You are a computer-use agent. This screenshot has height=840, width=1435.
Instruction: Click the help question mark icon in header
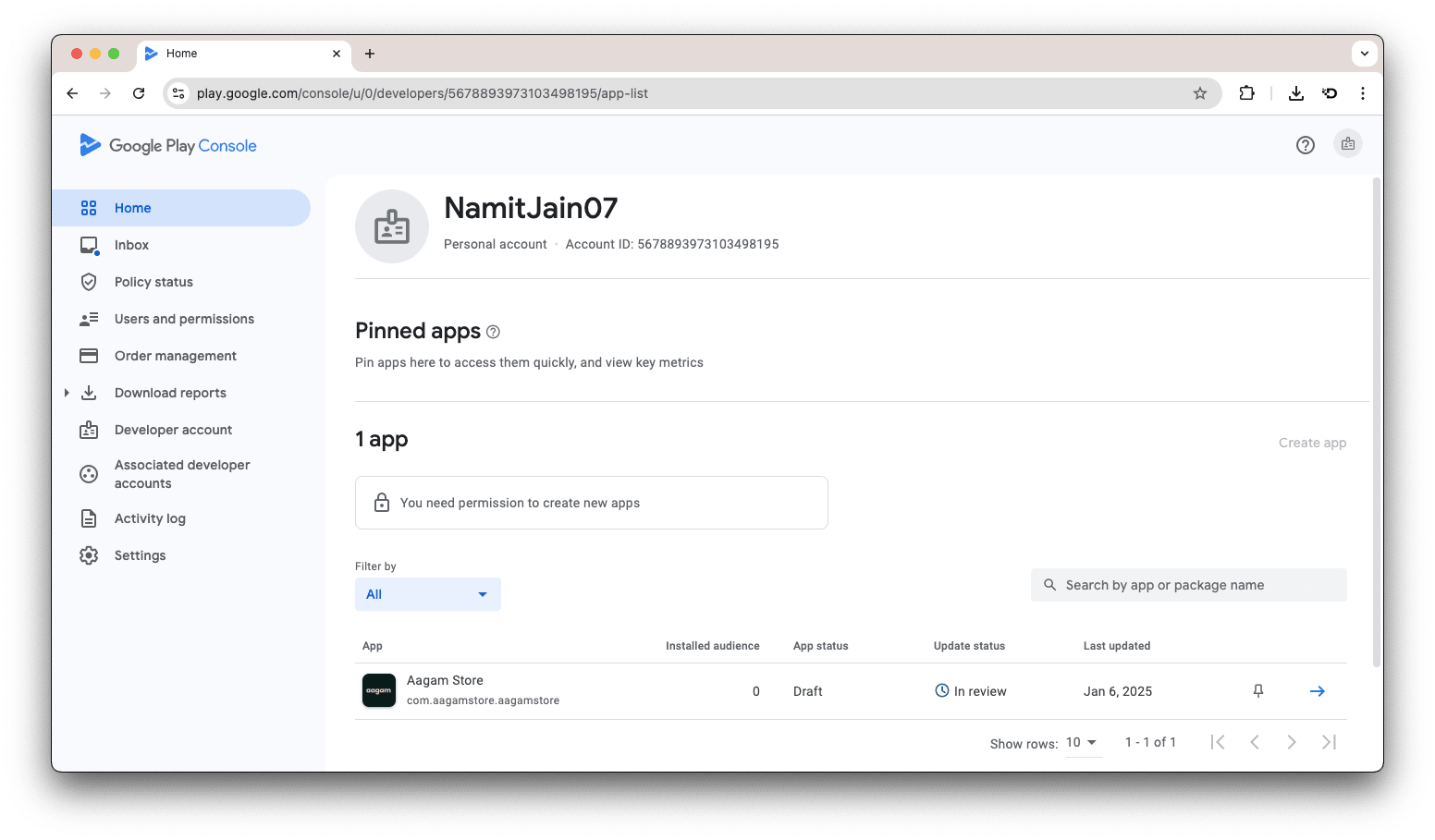tap(1305, 145)
